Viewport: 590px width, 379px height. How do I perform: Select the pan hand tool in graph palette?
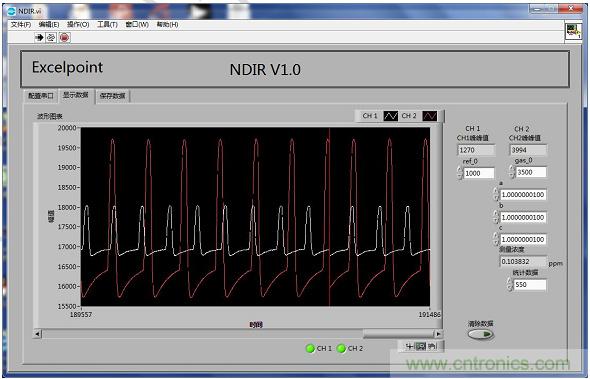click(432, 346)
